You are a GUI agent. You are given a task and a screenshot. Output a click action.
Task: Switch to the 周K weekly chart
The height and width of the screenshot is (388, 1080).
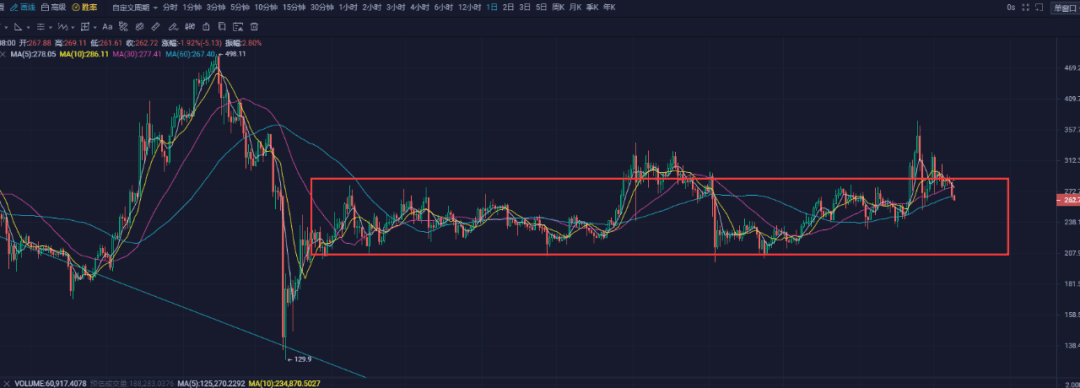coord(559,7)
